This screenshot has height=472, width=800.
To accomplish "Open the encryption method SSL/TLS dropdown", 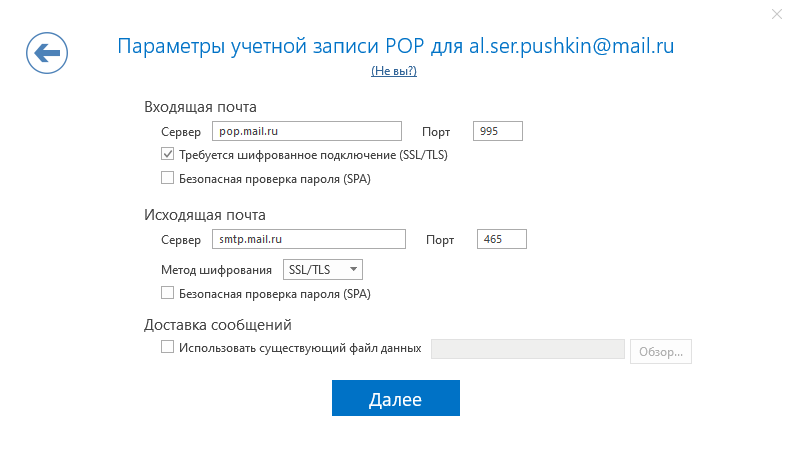I will [323, 269].
